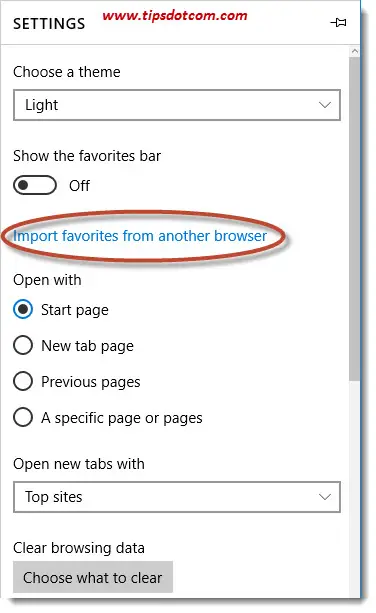The image size is (376, 613).
Task: Expand the Open new tabs with dropdown
Action: (x=177, y=497)
